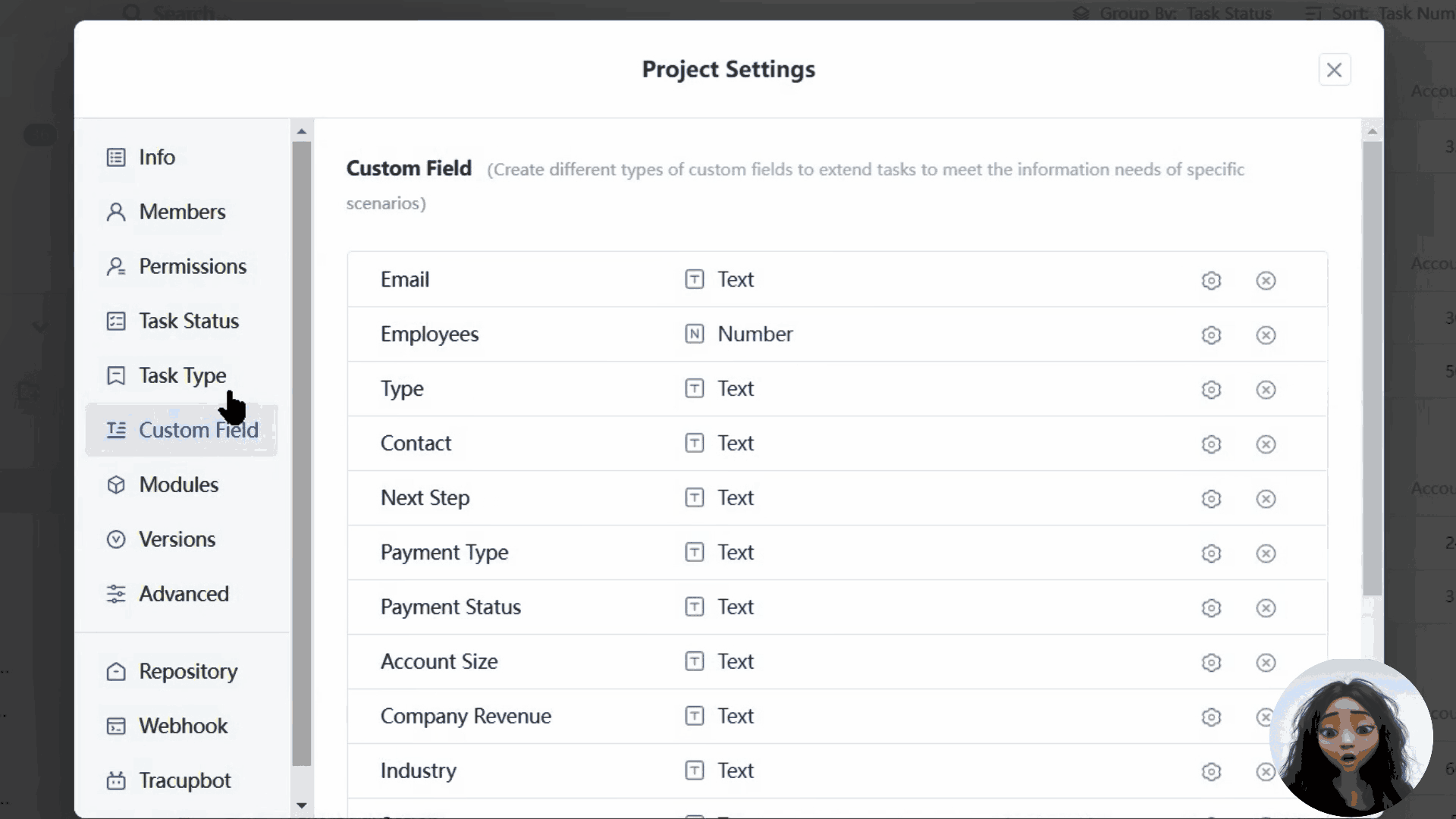This screenshot has width=1456, height=819.
Task: Click the Info icon in the sidebar
Action: [115, 157]
